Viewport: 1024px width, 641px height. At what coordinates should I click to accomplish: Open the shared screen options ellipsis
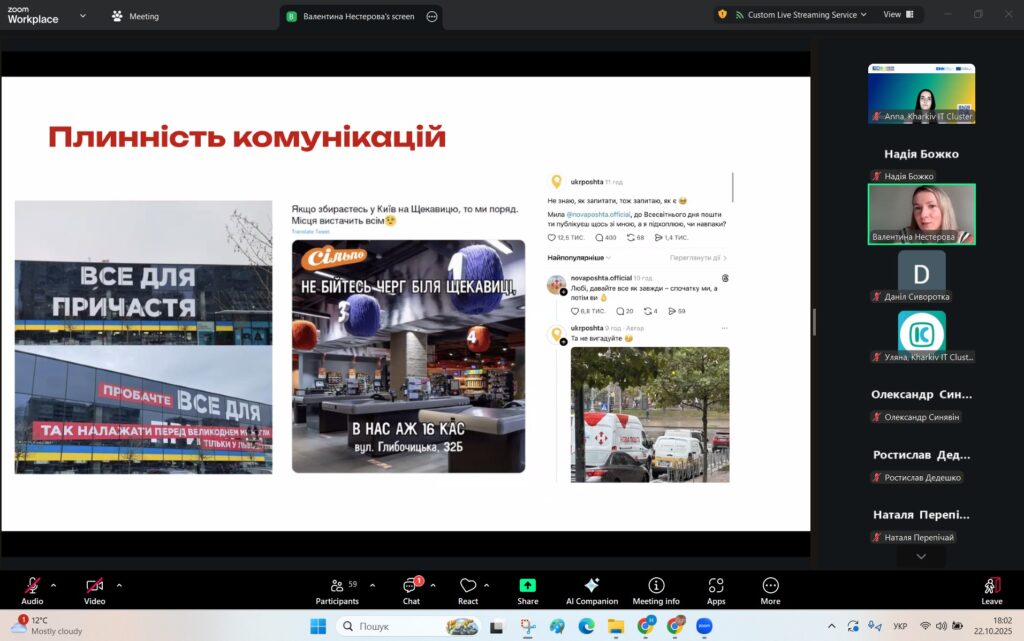coord(431,16)
